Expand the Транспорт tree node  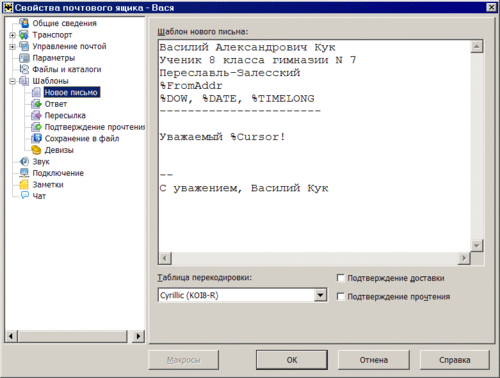(x=12, y=35)
